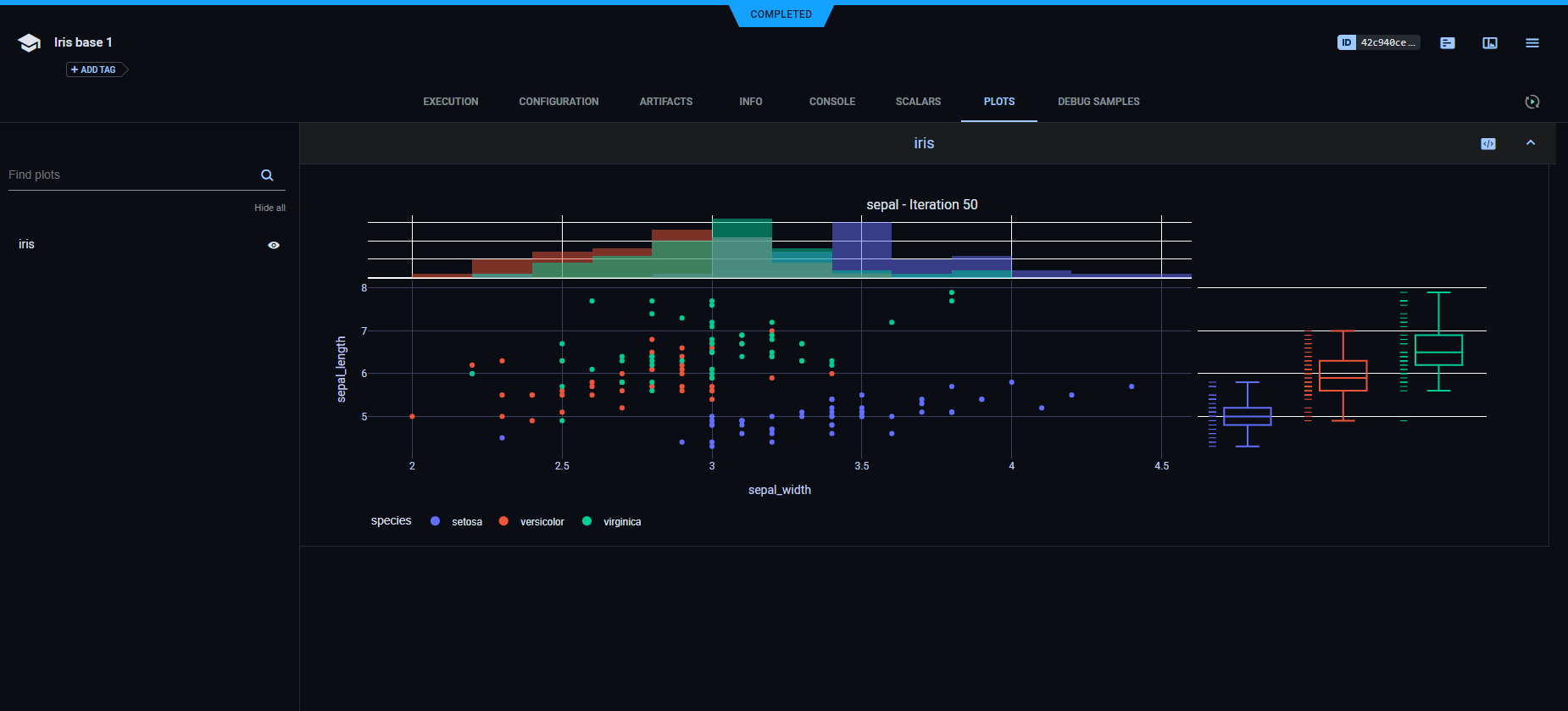Click the embed code icon in the iris header
The height and width of the screenshot is (711, 1568).
tap(1487, 144)
